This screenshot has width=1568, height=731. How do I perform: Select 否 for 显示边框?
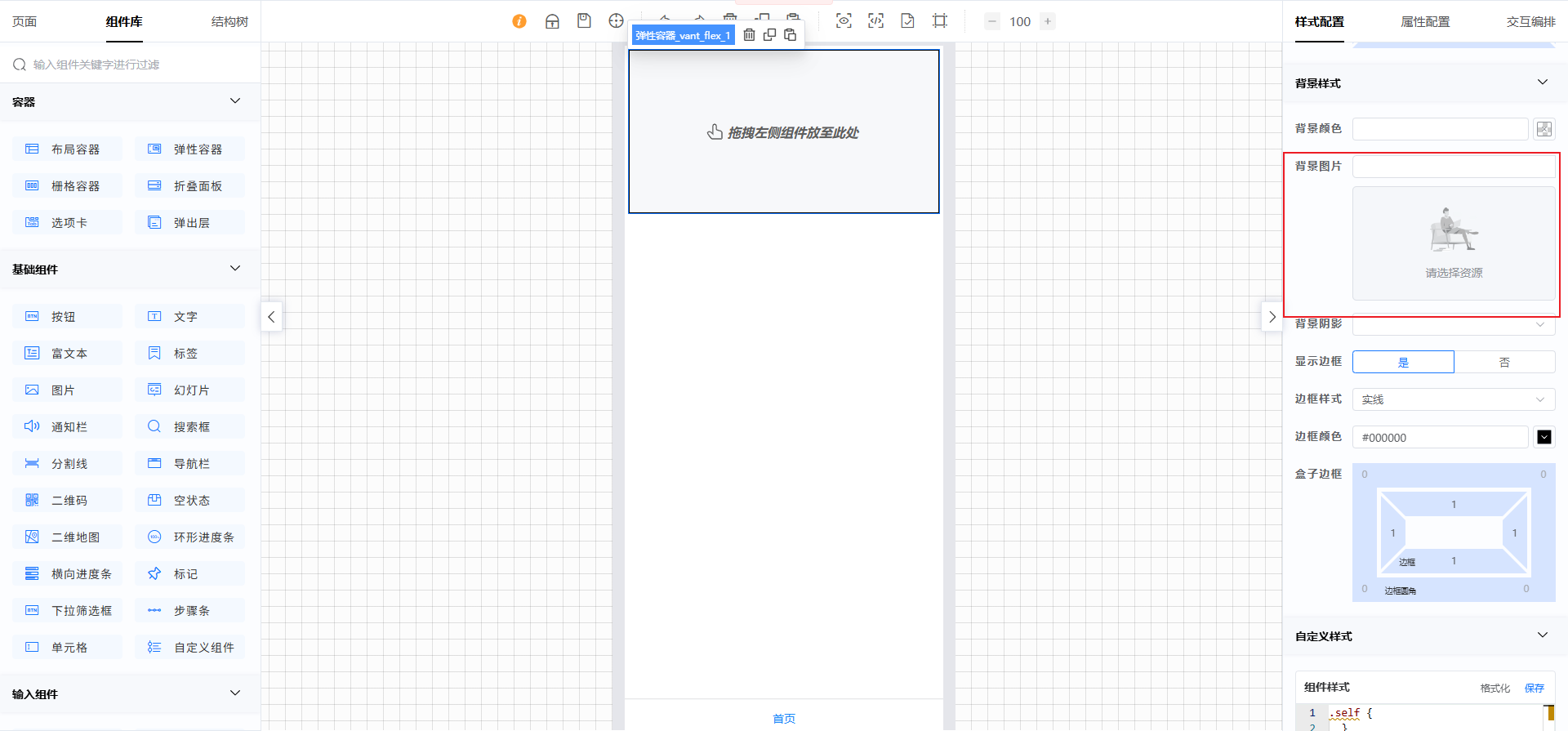(x=1504, y=362)
